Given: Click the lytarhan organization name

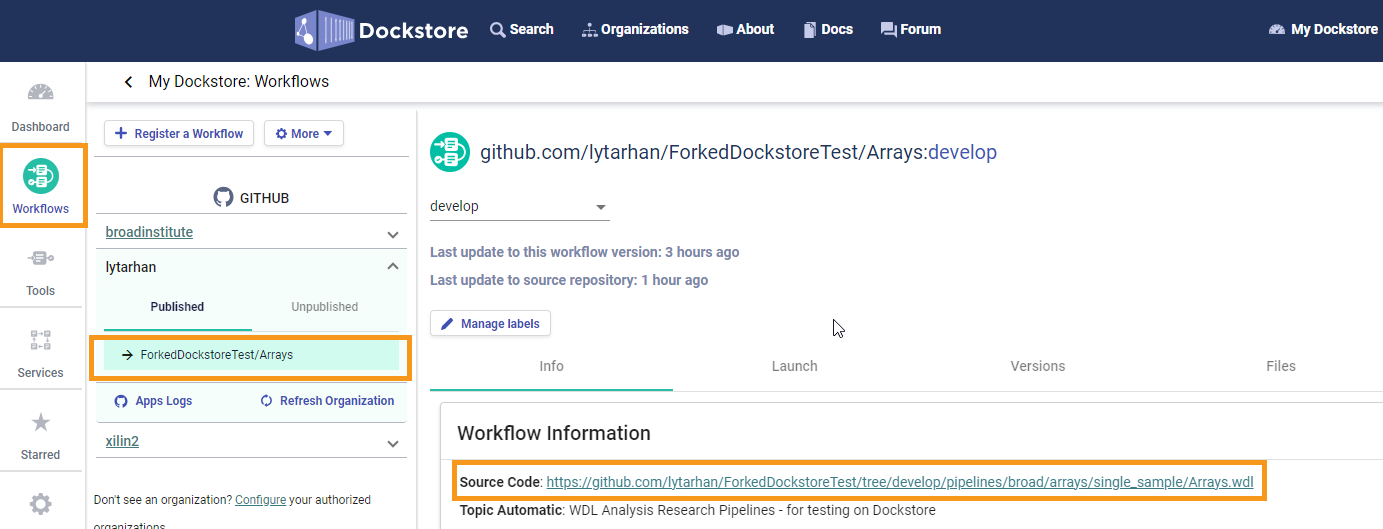Looking at the screenshot, I should 131,267.
